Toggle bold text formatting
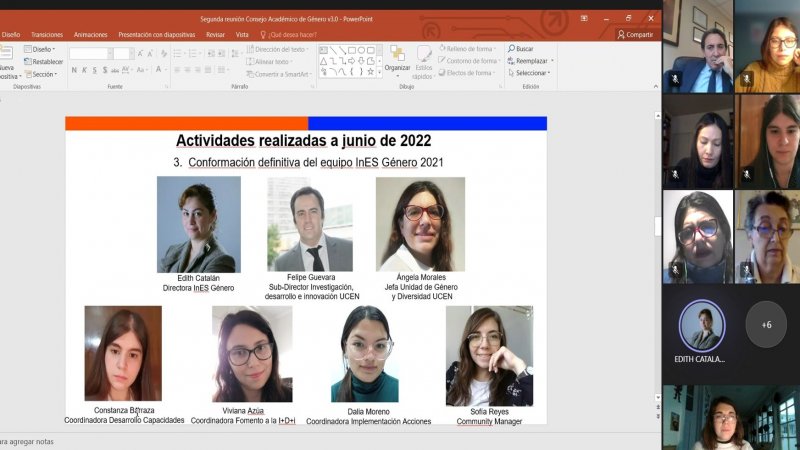 (74, 70)
